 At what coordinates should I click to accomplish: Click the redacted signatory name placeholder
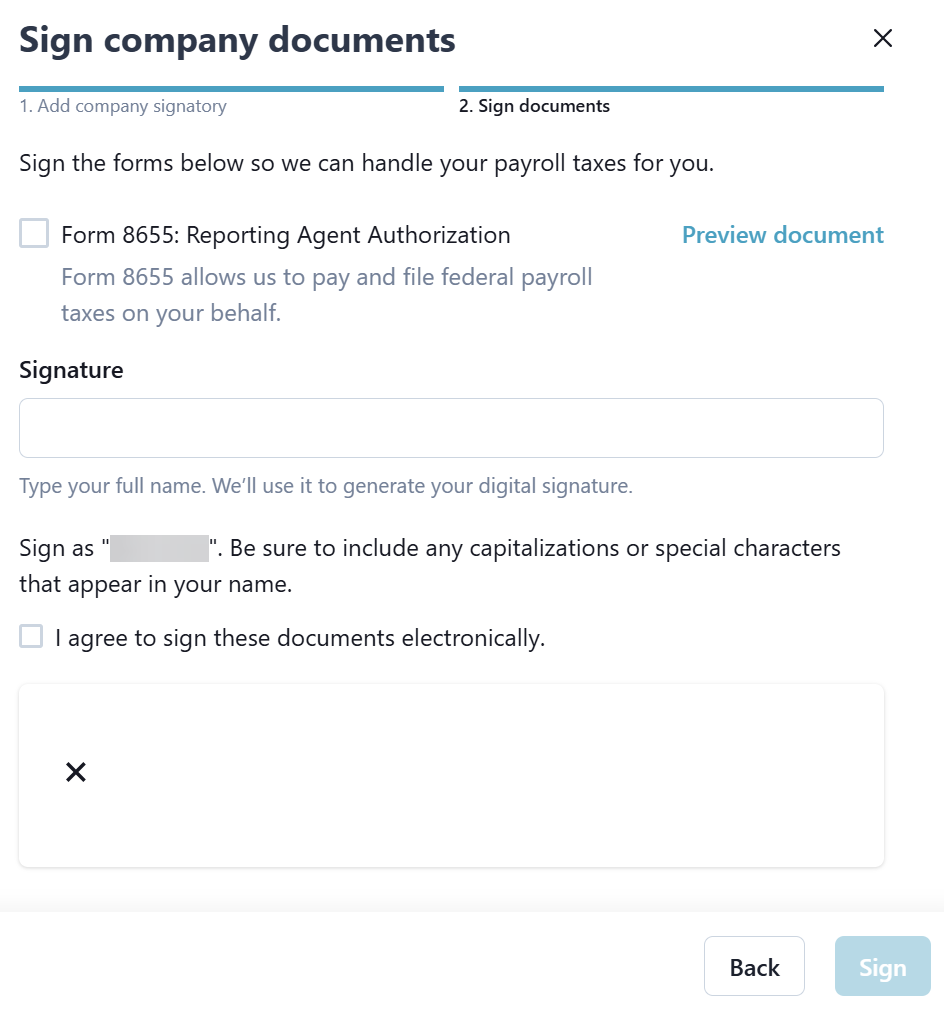click(159, 549)
